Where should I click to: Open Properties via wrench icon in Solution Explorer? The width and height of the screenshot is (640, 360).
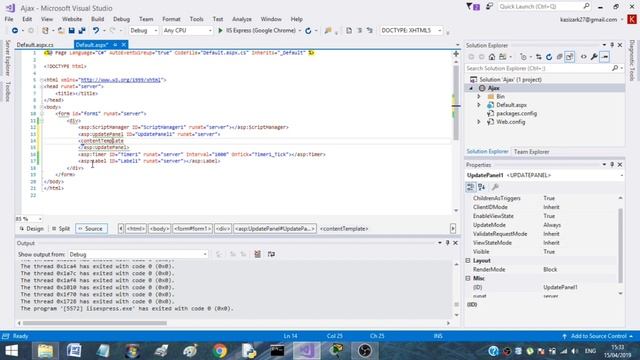(594, 57)
